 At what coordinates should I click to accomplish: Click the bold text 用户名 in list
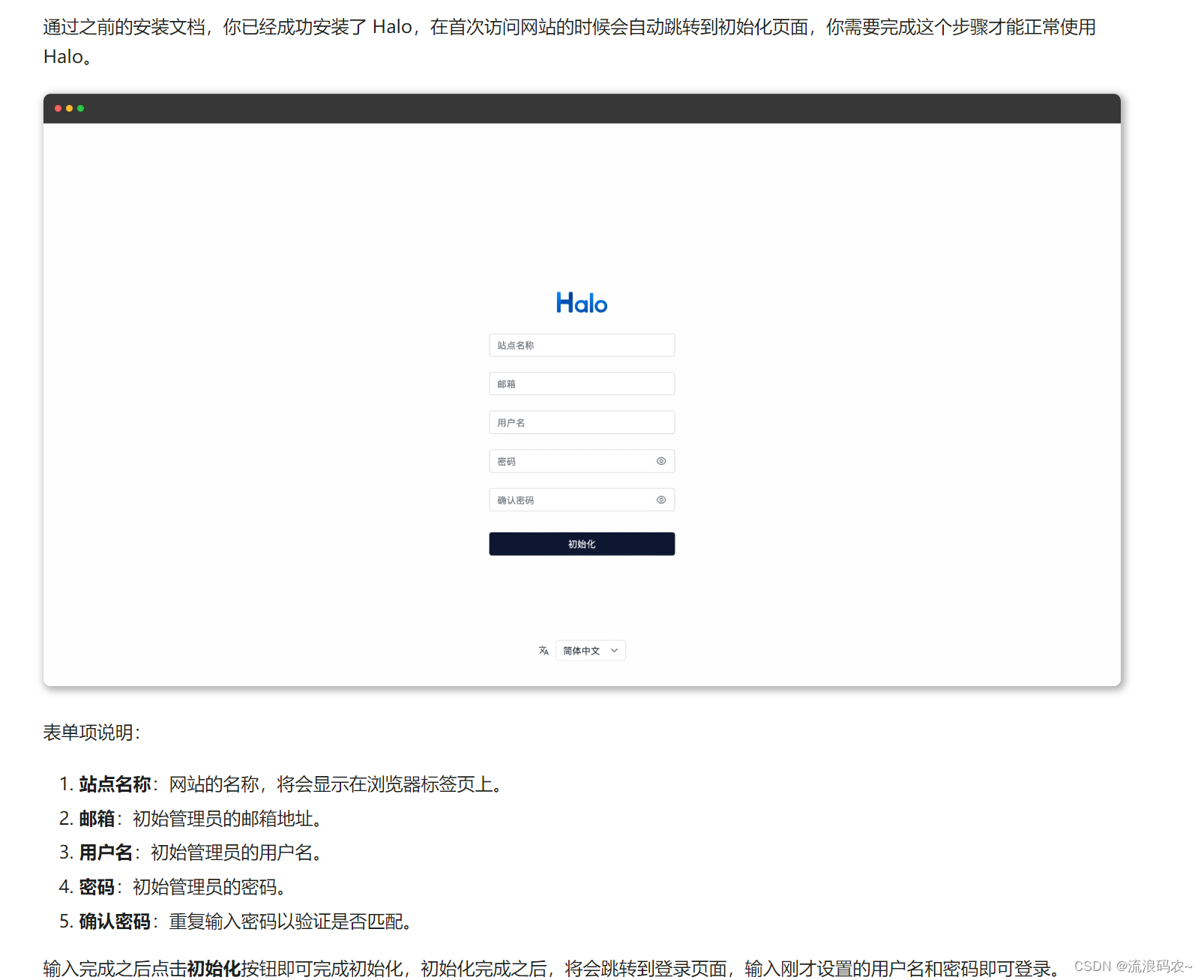[x=106, y=853]
